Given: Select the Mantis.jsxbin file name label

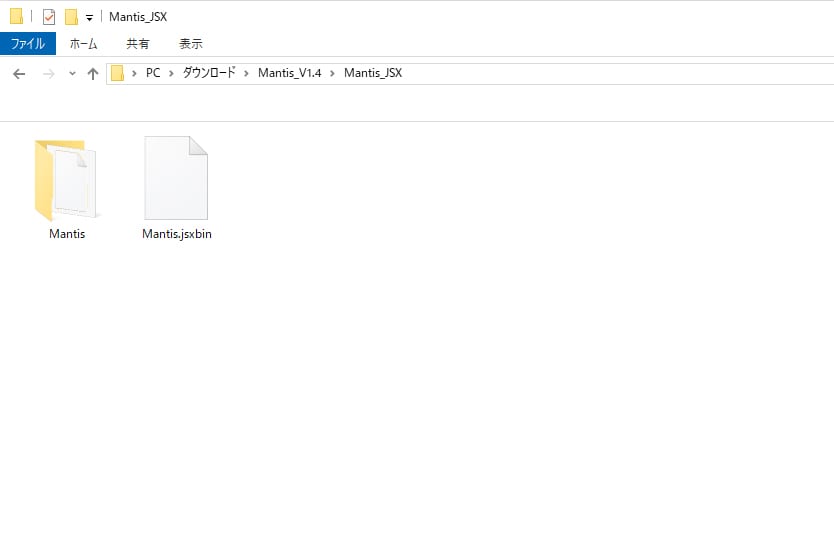Looking at the screenshot, I should tap(177, 234).
